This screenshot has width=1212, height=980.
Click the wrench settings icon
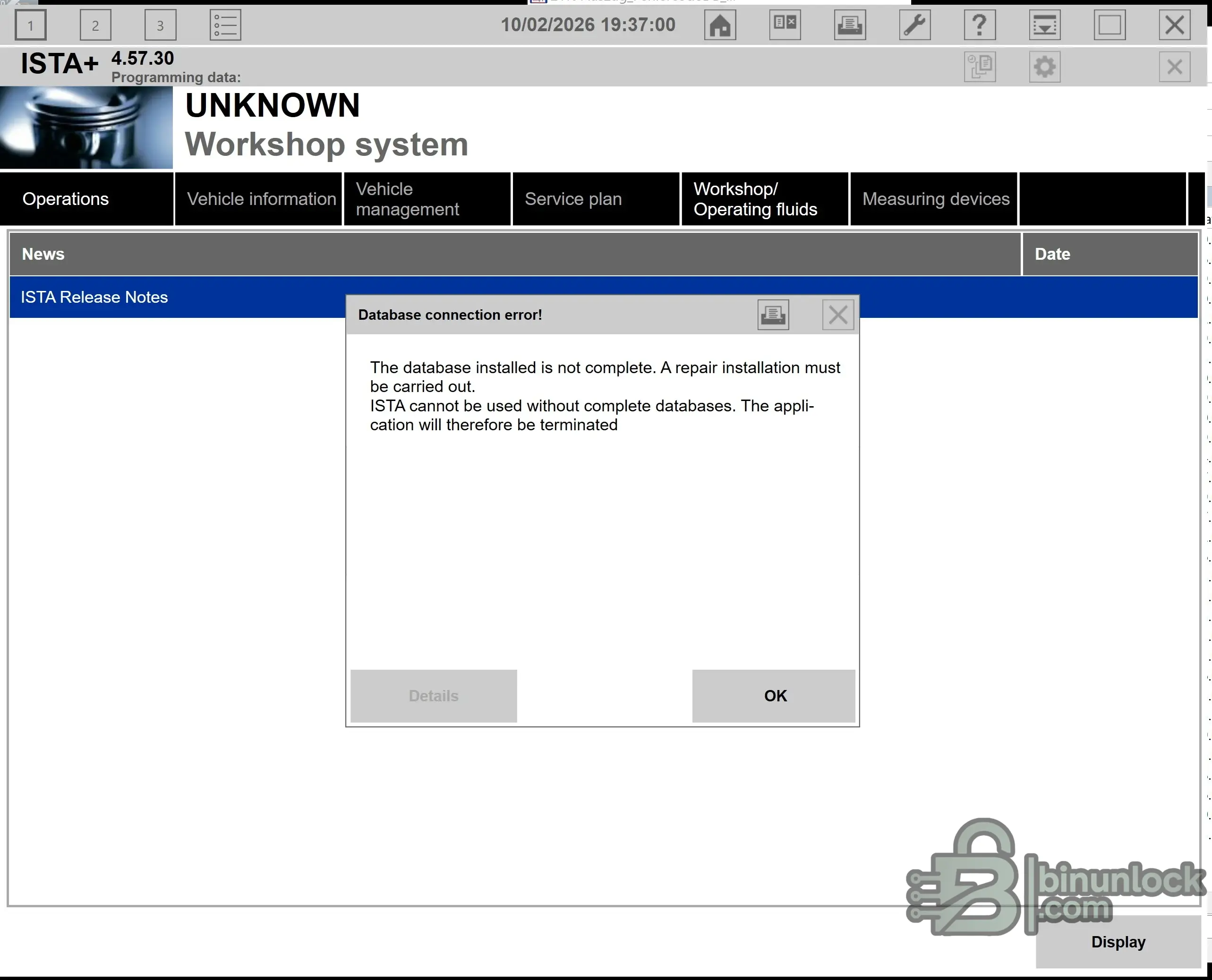914,25
